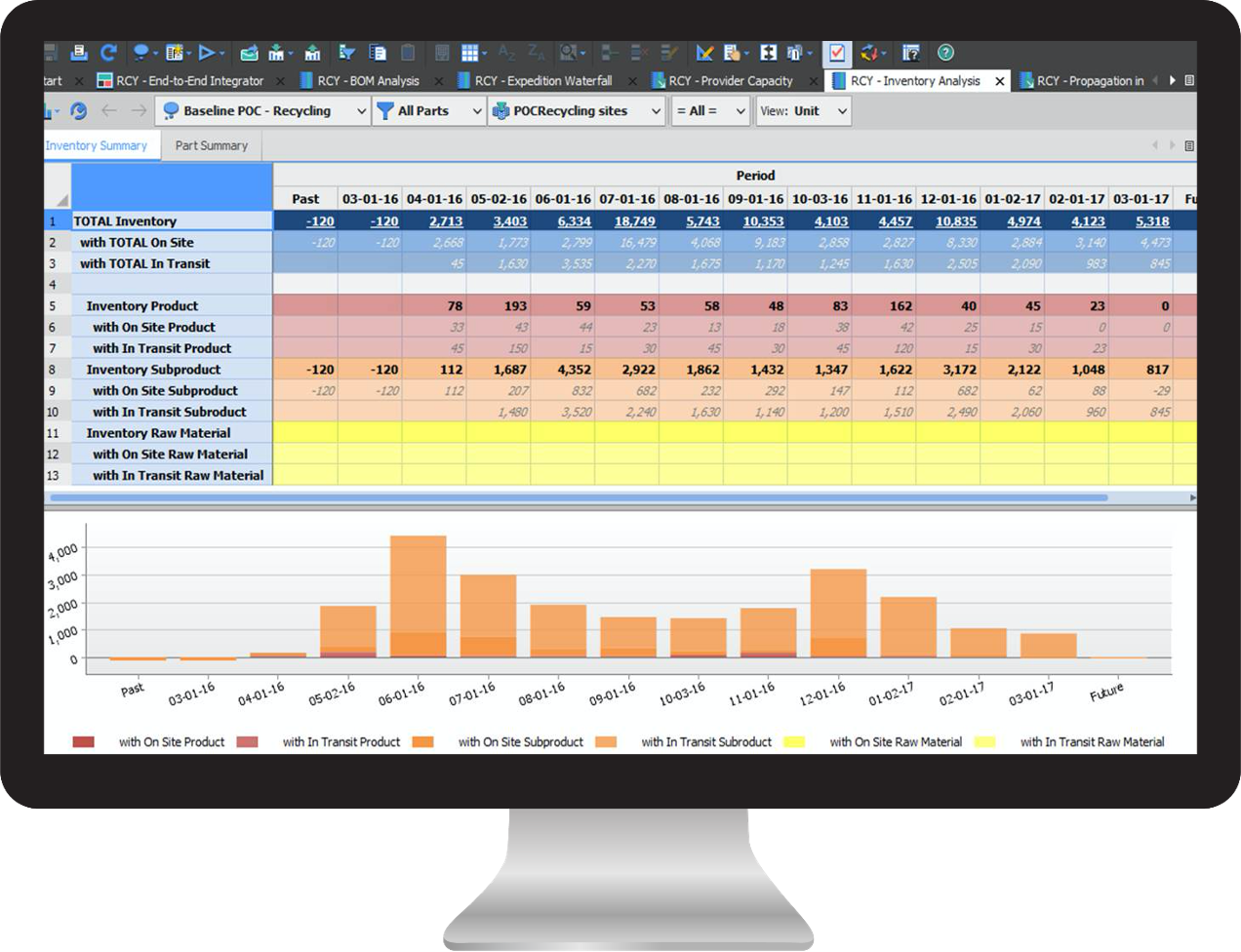Expand the All Parts filter dropdown

pyautogui.click(x=476, y=111)
